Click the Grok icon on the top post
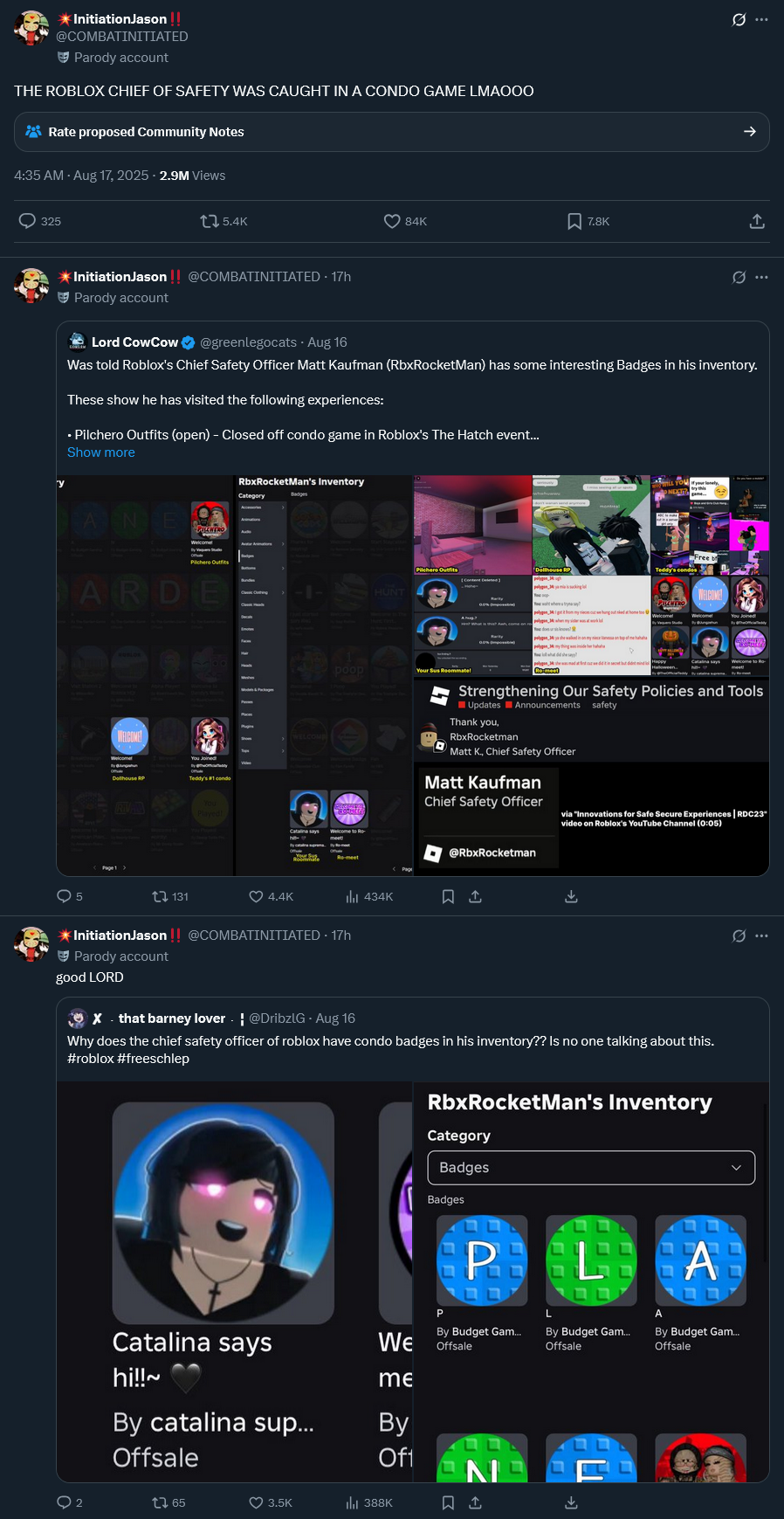784x1519 pixels. (739, 19)
